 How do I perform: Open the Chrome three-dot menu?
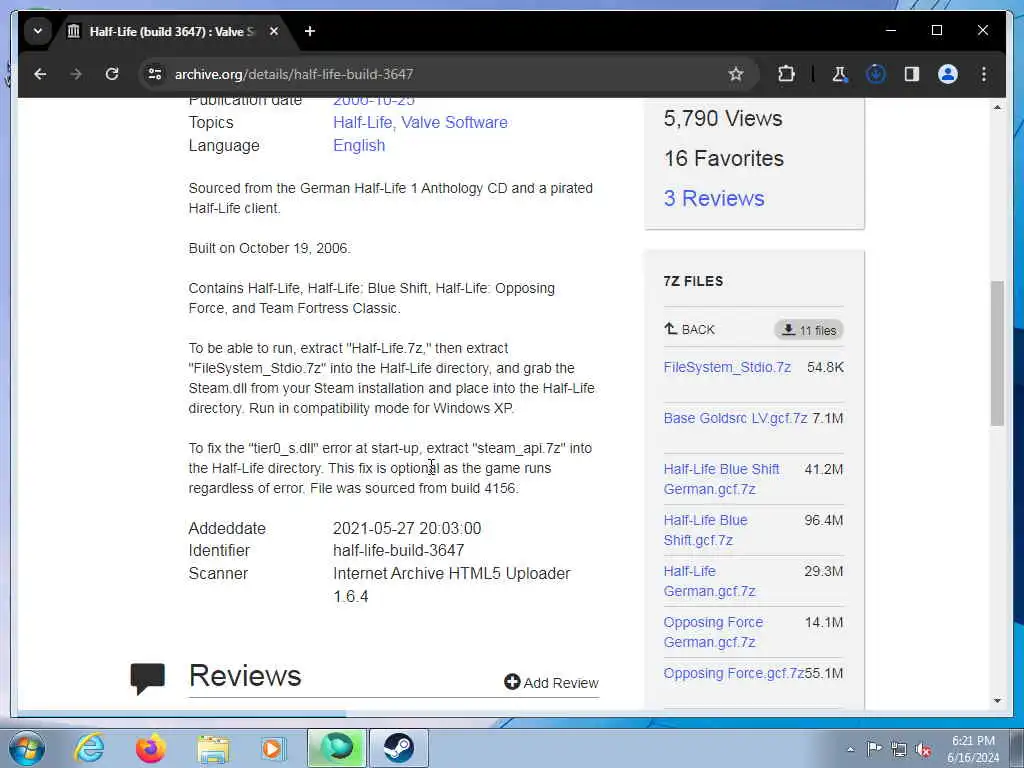[x=984, y=74]
